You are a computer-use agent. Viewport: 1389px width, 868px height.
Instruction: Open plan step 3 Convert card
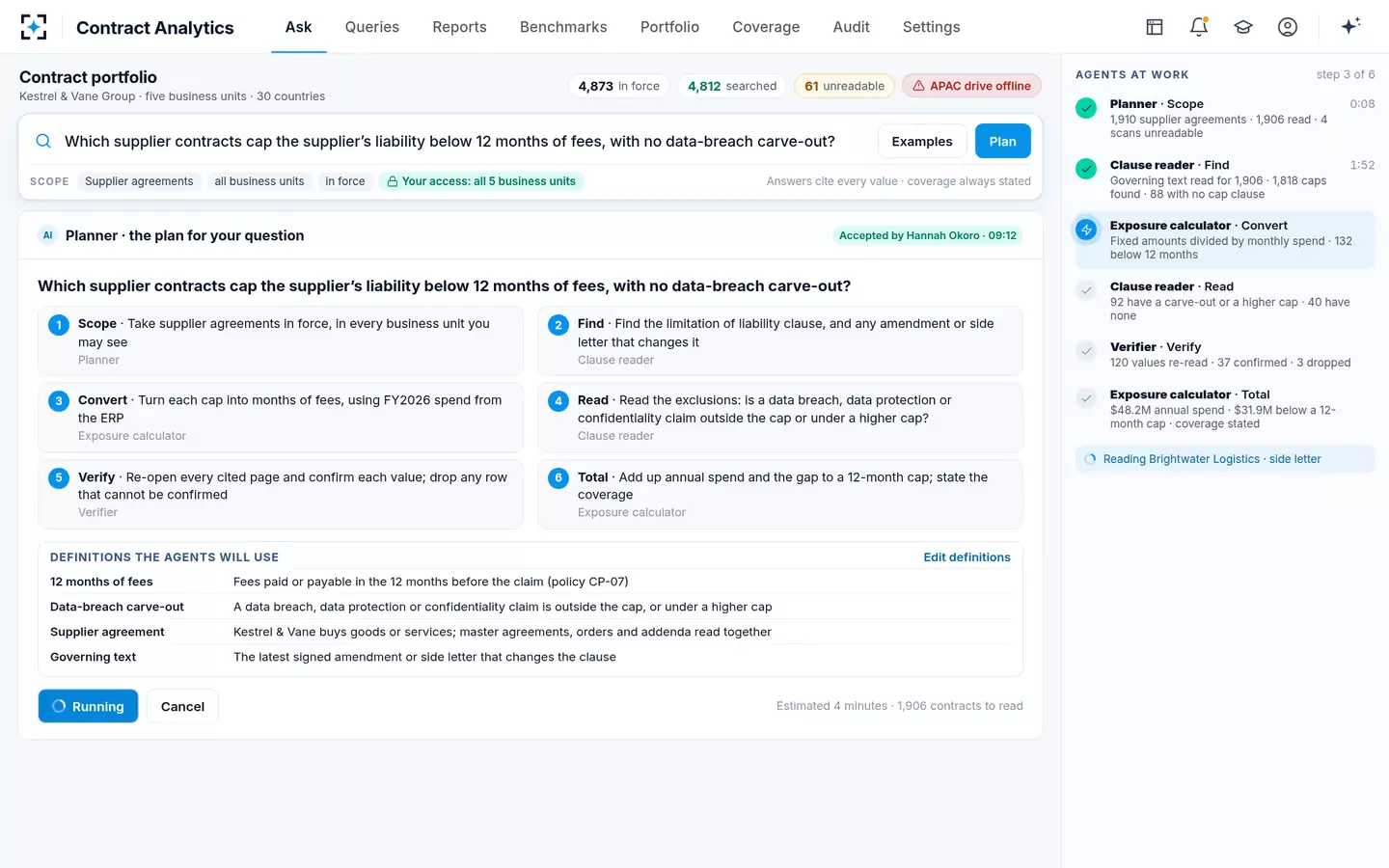point(281,418)
